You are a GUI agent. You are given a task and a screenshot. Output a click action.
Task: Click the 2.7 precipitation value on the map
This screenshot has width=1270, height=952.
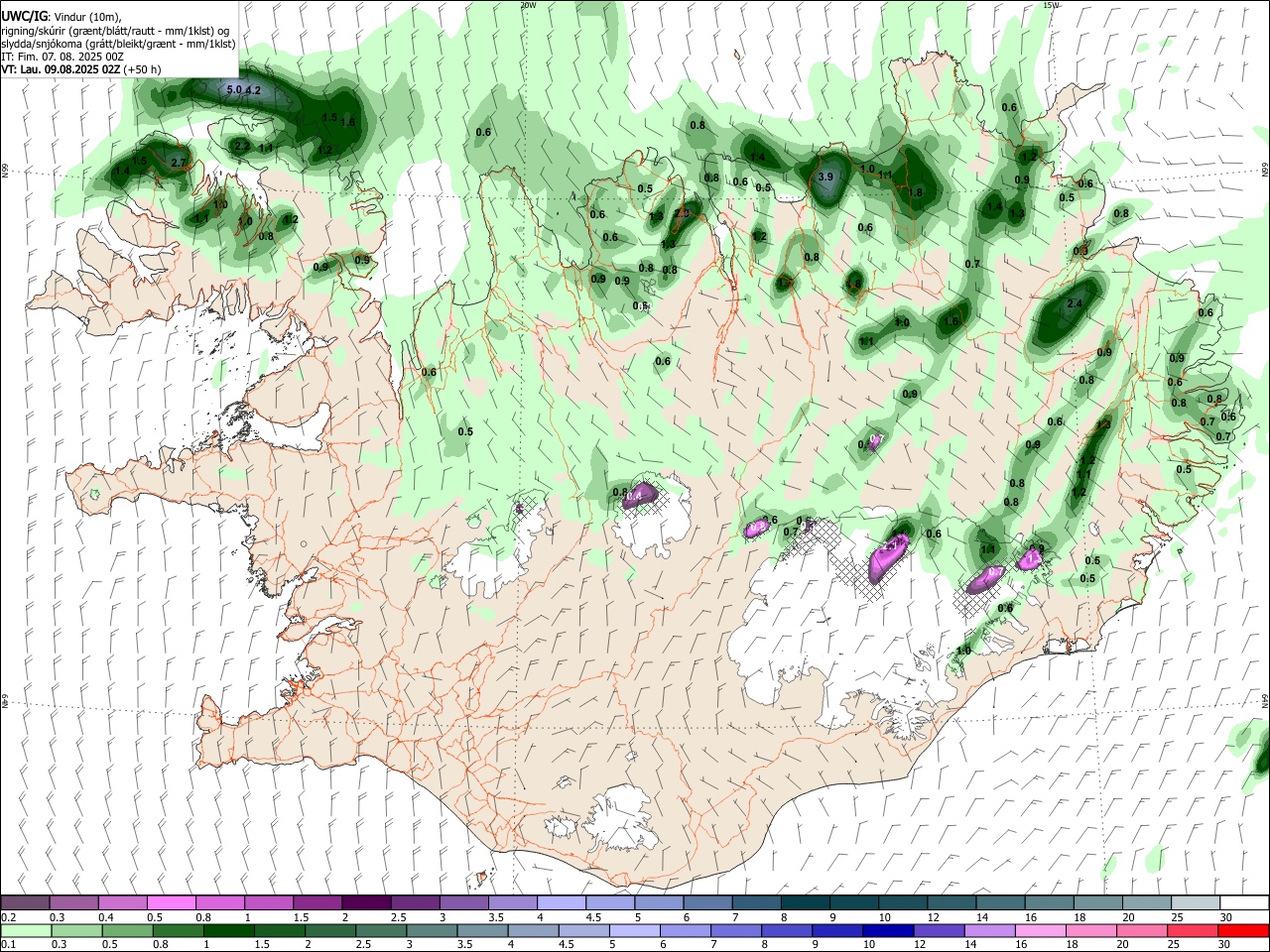point(180,163)
